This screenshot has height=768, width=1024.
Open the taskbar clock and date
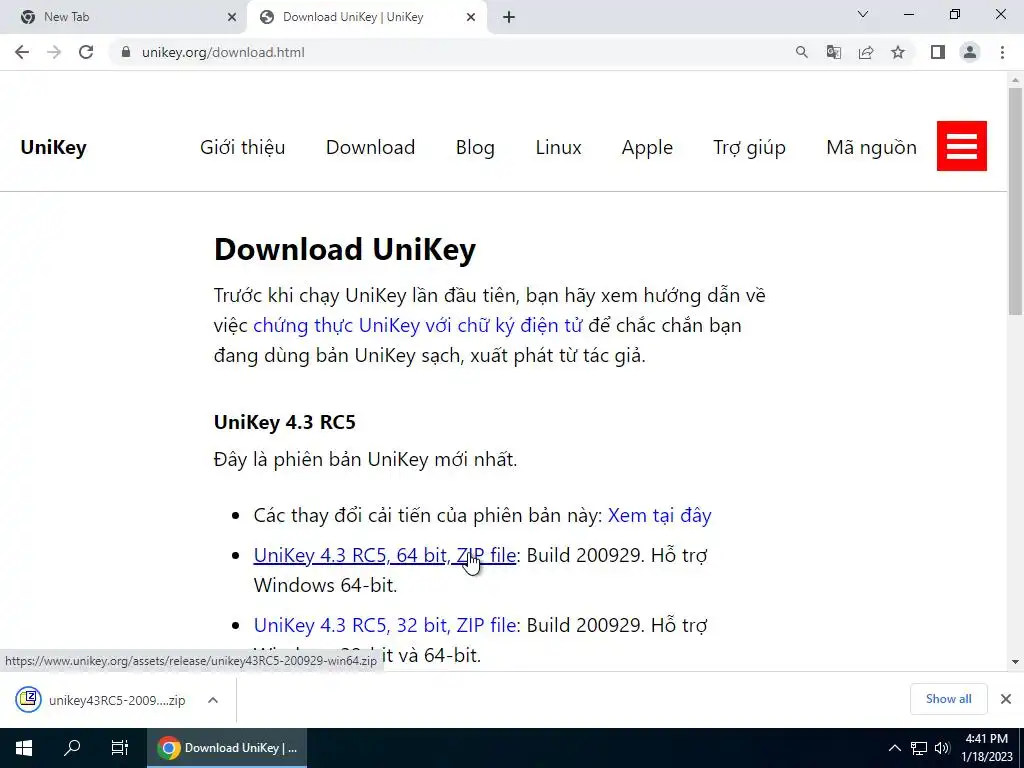tap(986, 748)
